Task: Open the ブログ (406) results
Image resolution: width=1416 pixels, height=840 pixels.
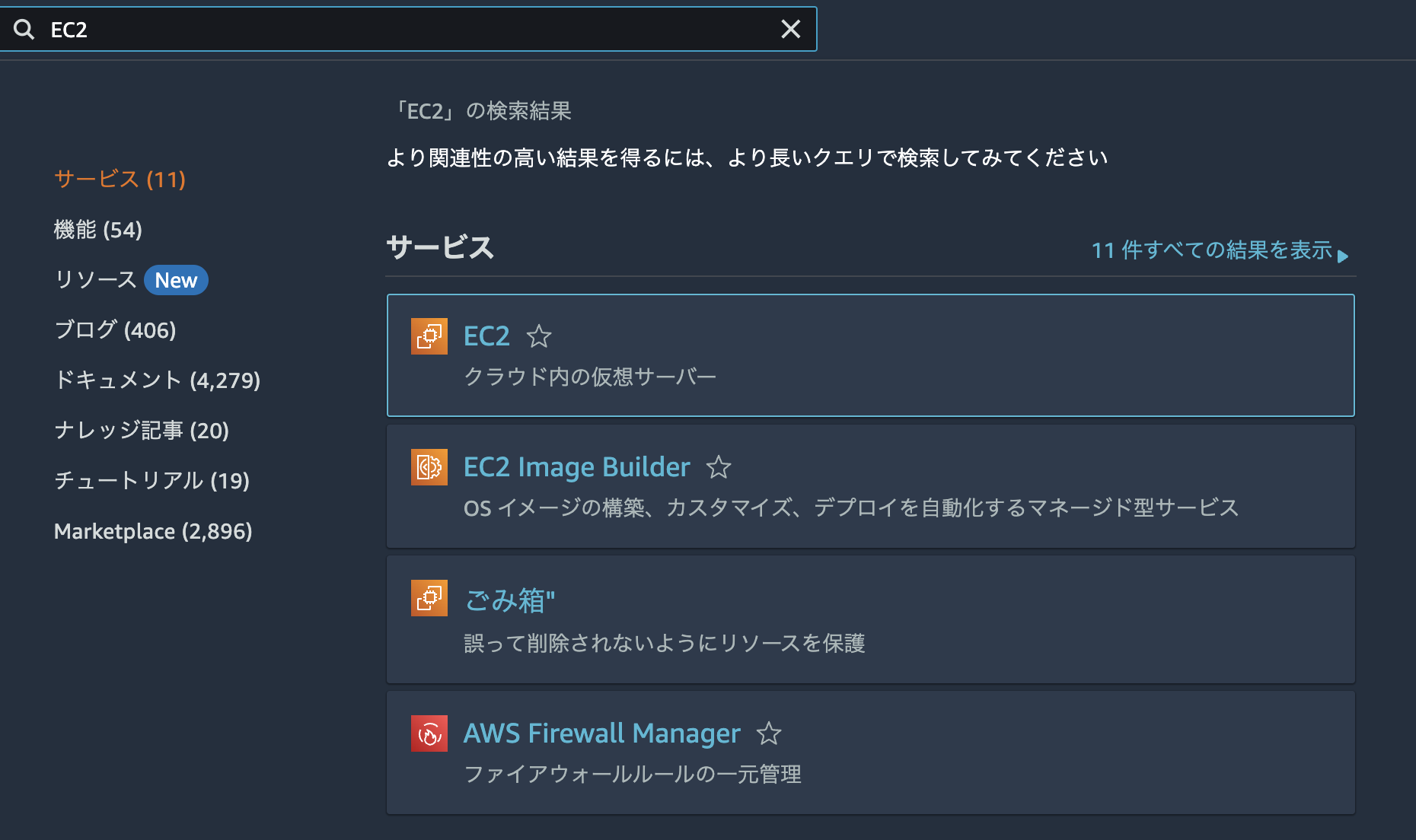Action: point(115,330)
